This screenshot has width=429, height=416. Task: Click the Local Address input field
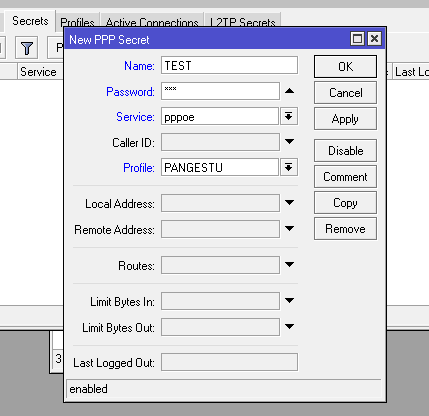[220, 203]
